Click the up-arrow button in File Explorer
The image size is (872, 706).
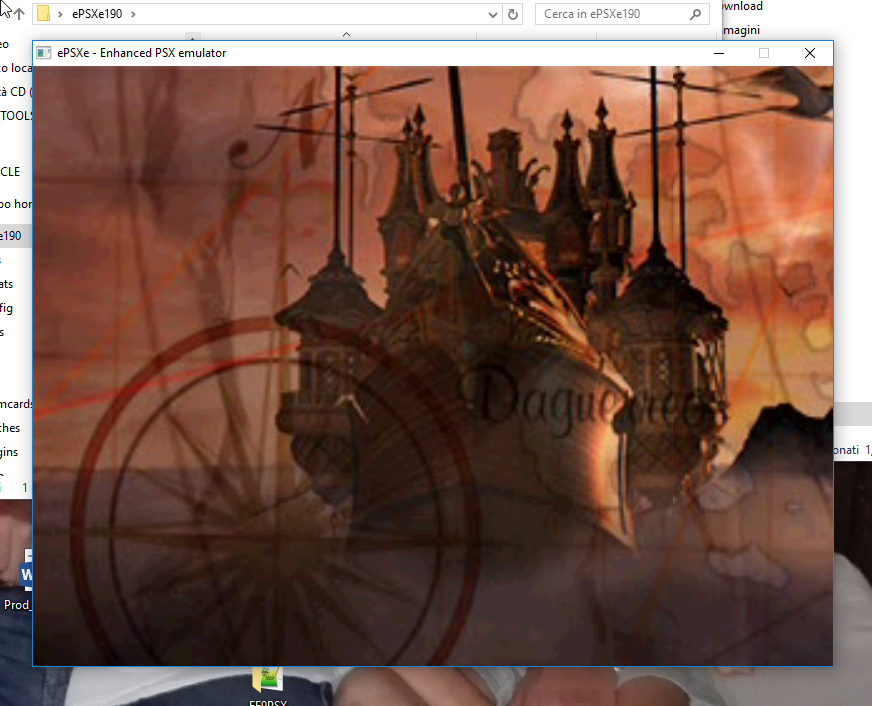pos(19,14)
